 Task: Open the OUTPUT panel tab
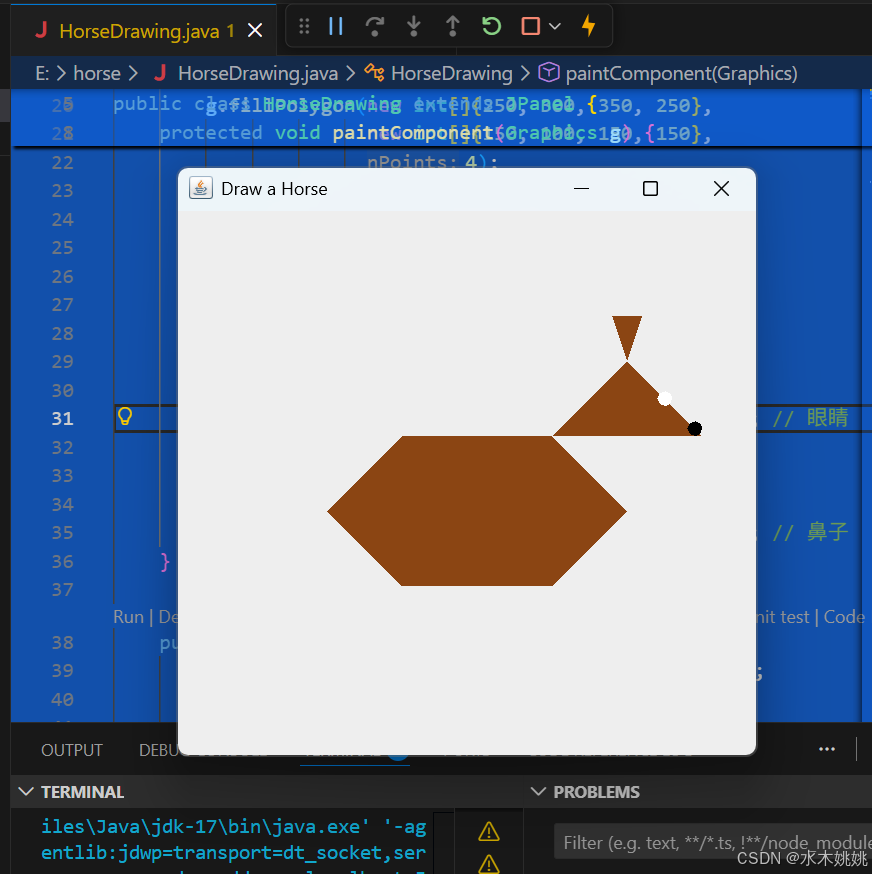pyautogui.click(x=72, y=750)
